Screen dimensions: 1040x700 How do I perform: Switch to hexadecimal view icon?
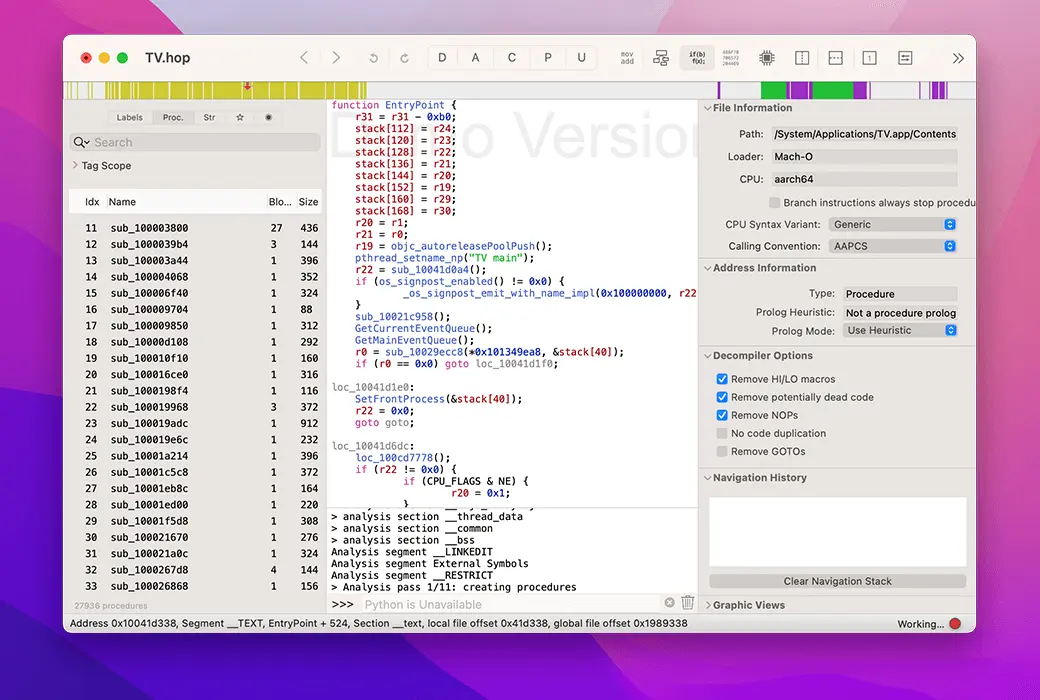[731, 58]
